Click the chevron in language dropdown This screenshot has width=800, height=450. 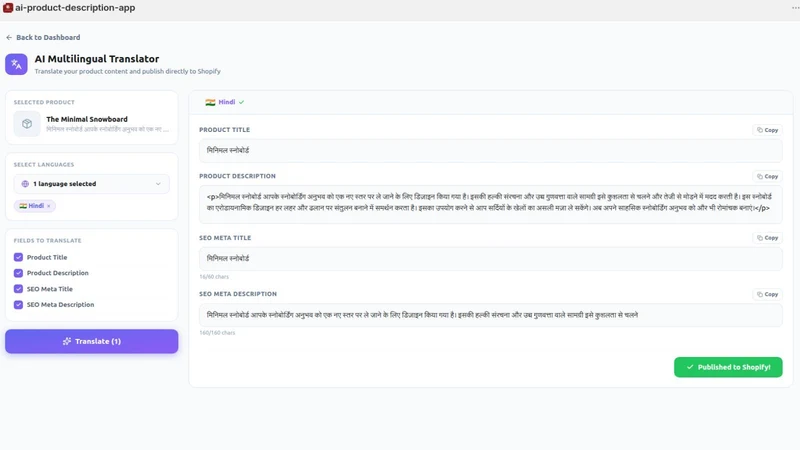158,184
